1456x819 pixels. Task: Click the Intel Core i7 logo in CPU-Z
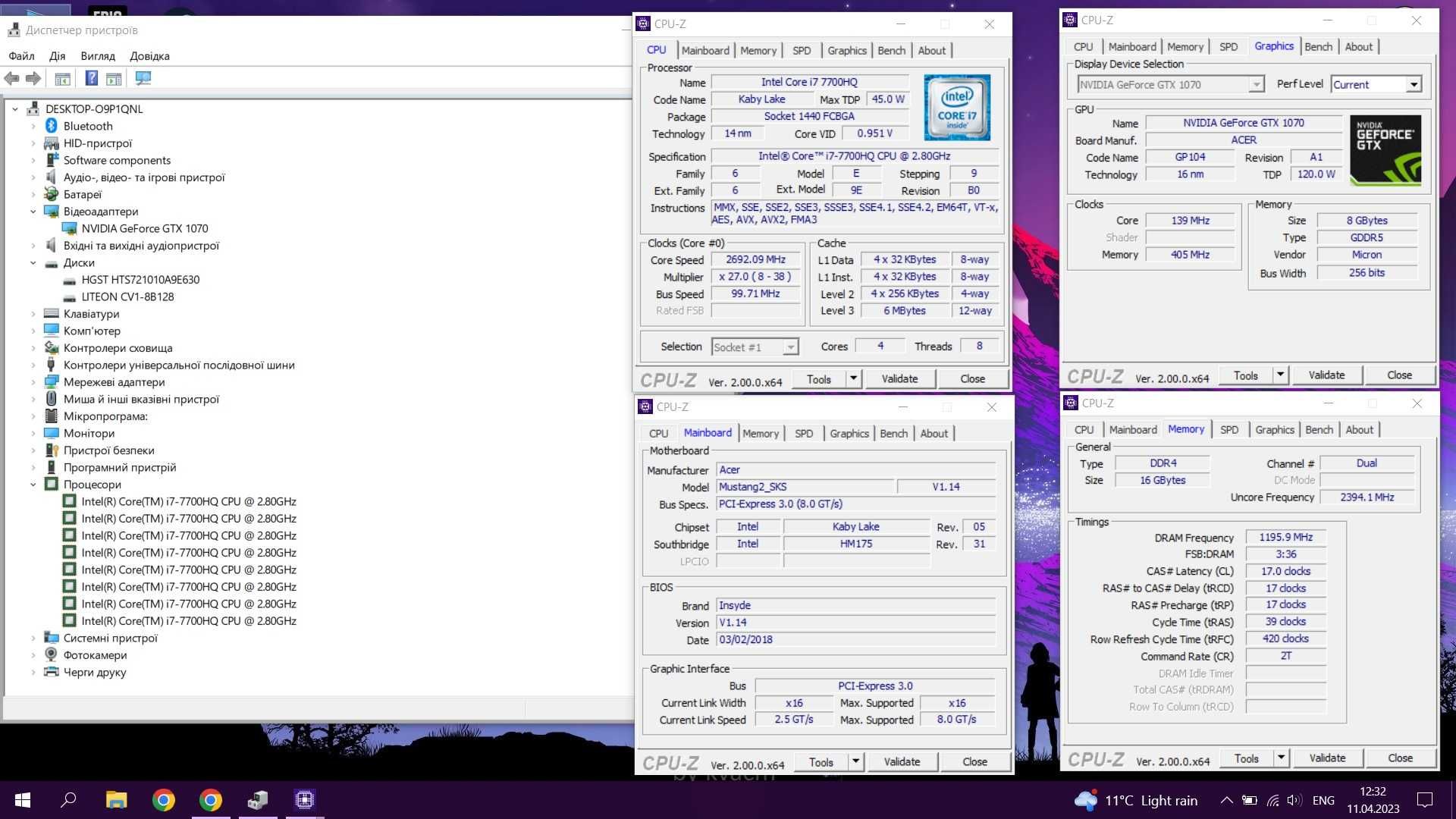(x=957, y=107)
